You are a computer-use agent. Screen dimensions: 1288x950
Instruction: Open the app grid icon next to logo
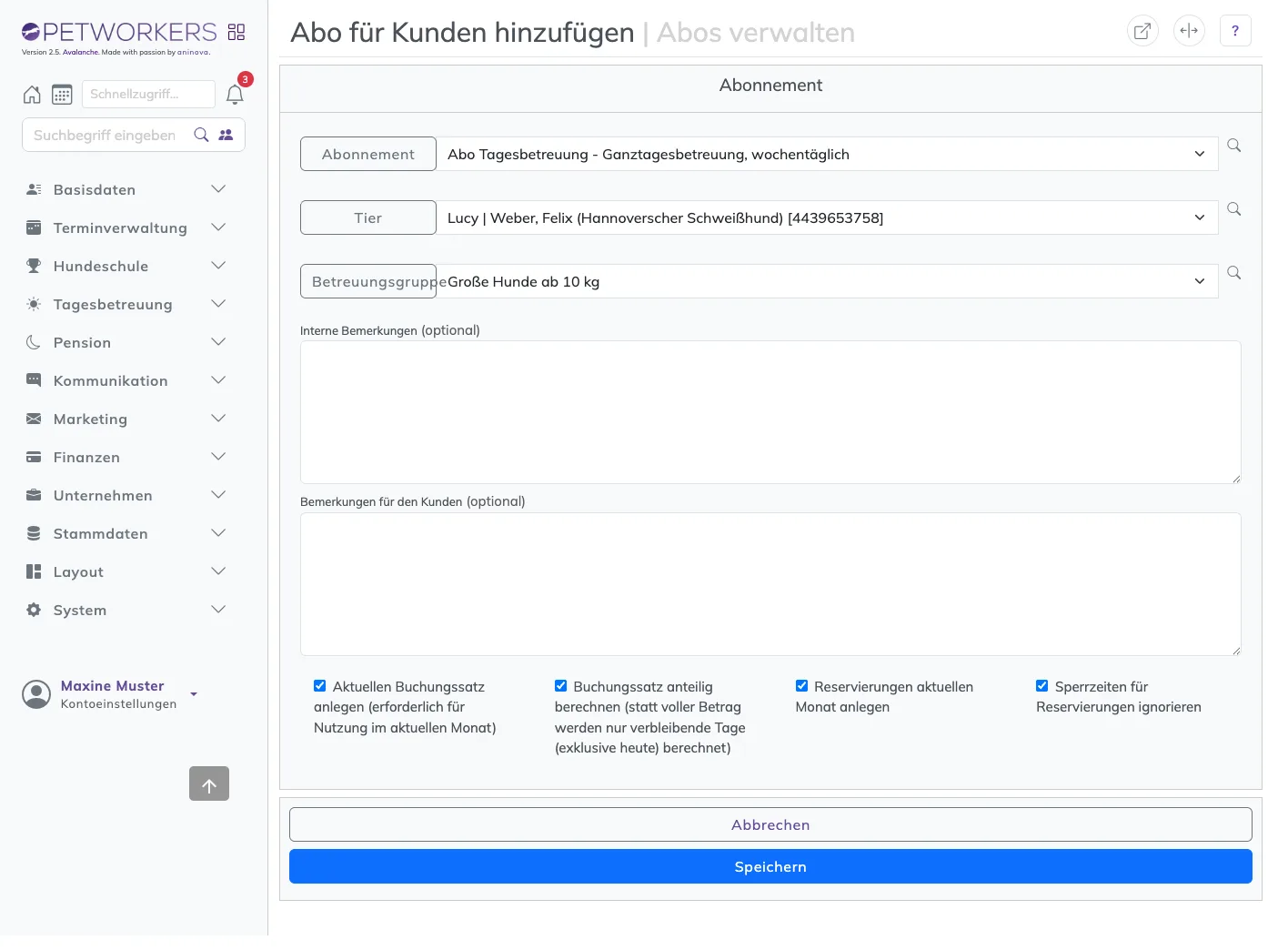pos(236,32)
